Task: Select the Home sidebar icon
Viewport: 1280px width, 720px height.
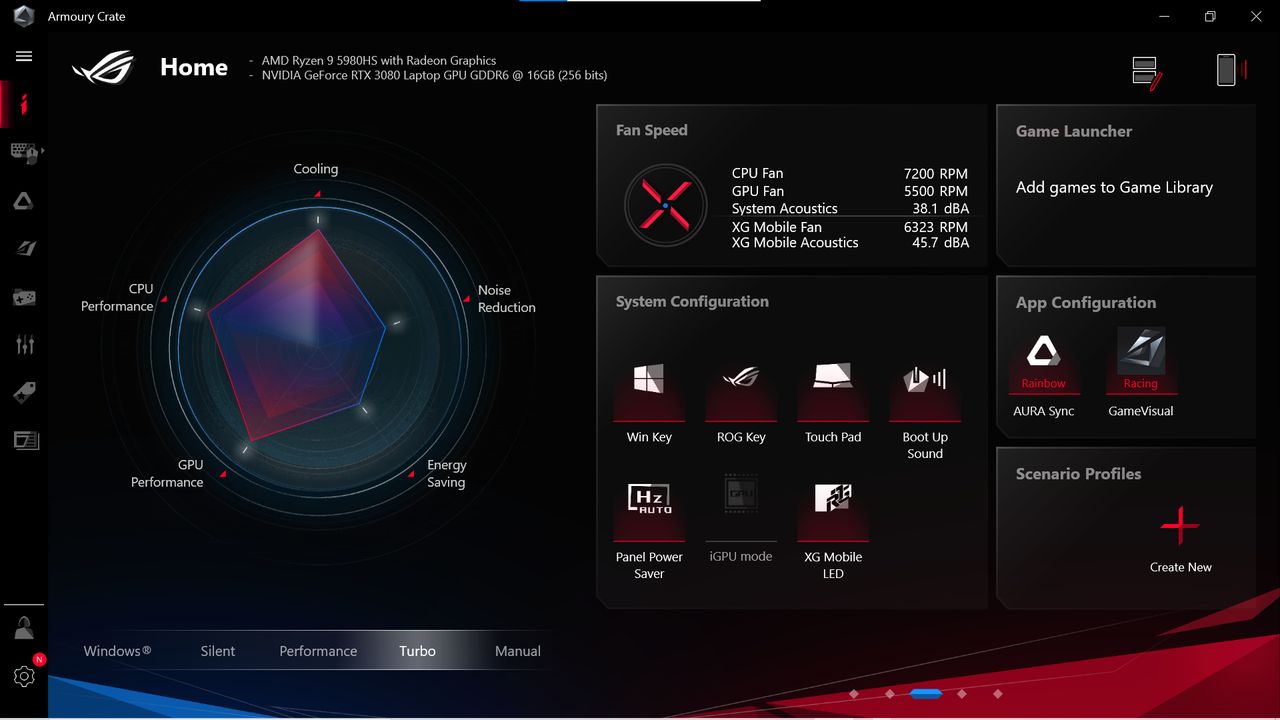Action: coord(24,104)
